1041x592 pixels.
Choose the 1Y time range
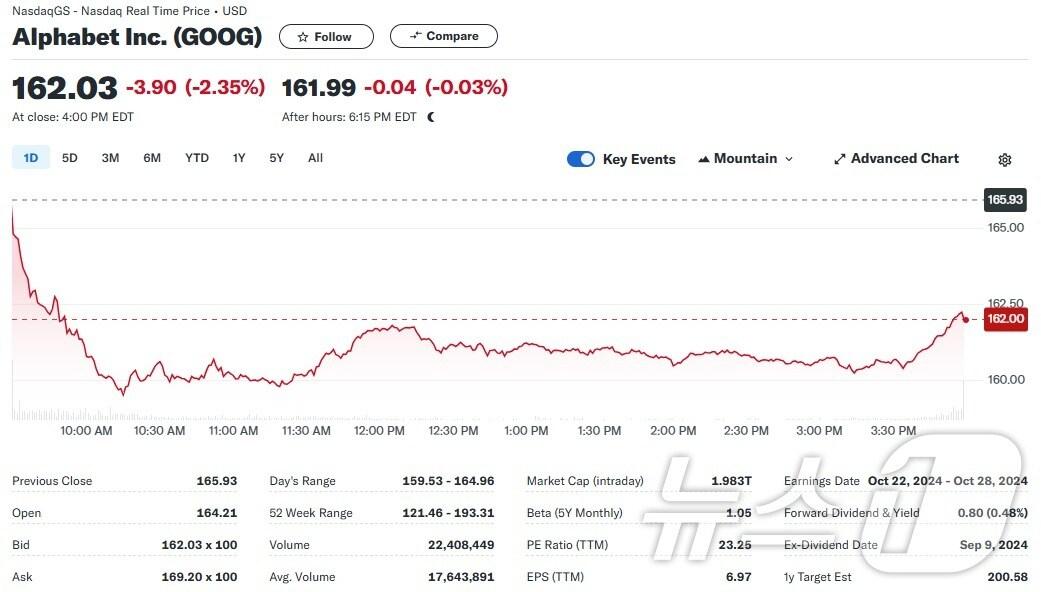point(239,158)
